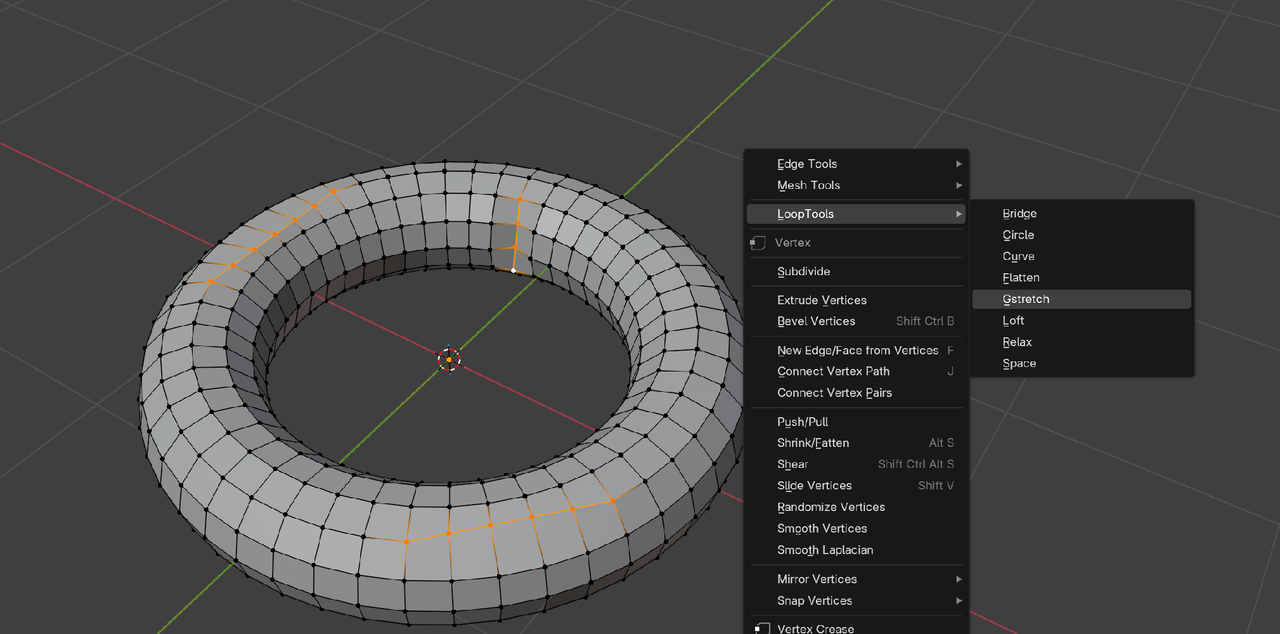Choose Extrude Vertices from the context menu
Viewport: 1280px width, 634px height.
click(x=821, y=300)
